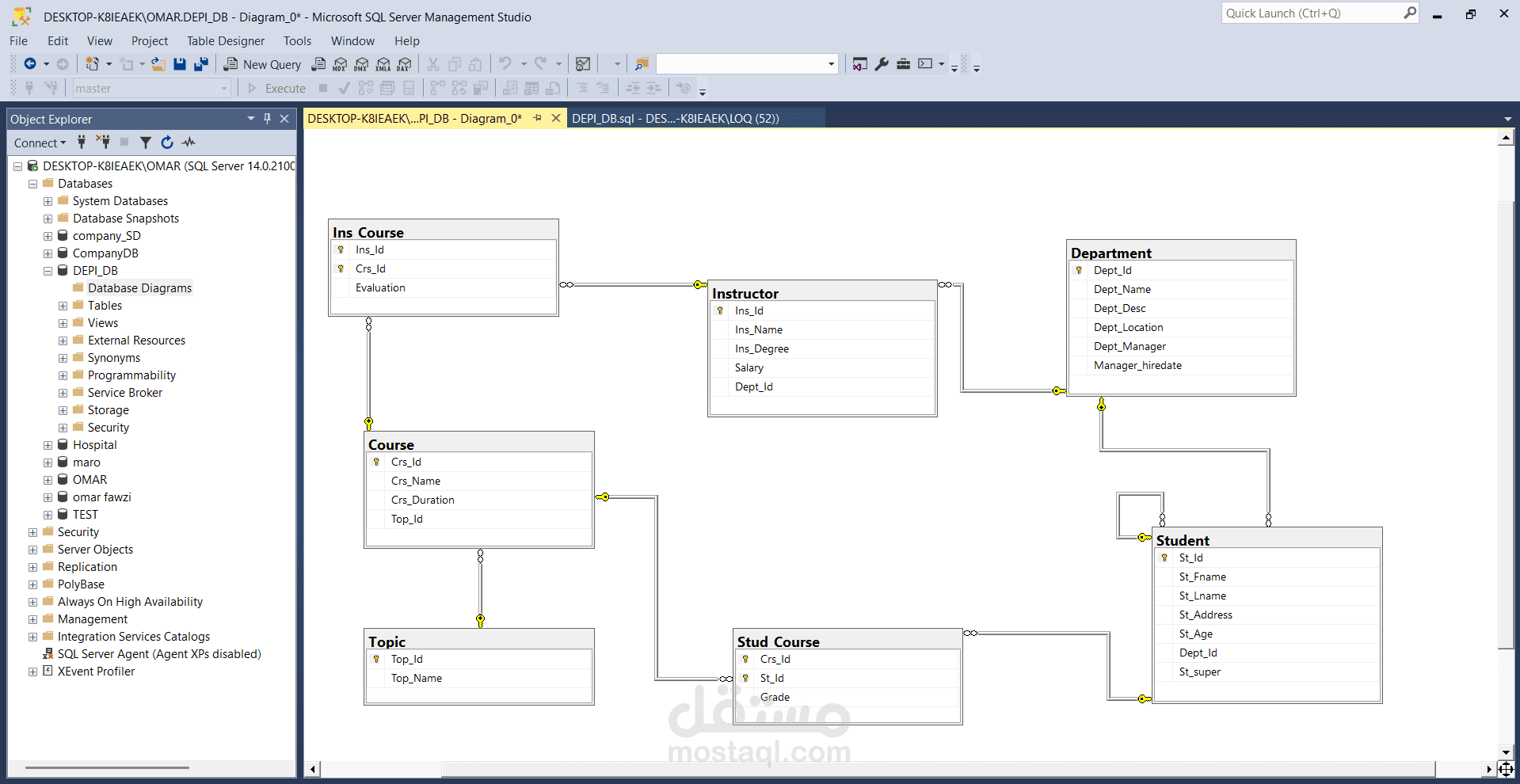The width and height of the screenshot is (1520, 784).
Task: Filter objects in Object Explorer
Action: click(145, 143)
